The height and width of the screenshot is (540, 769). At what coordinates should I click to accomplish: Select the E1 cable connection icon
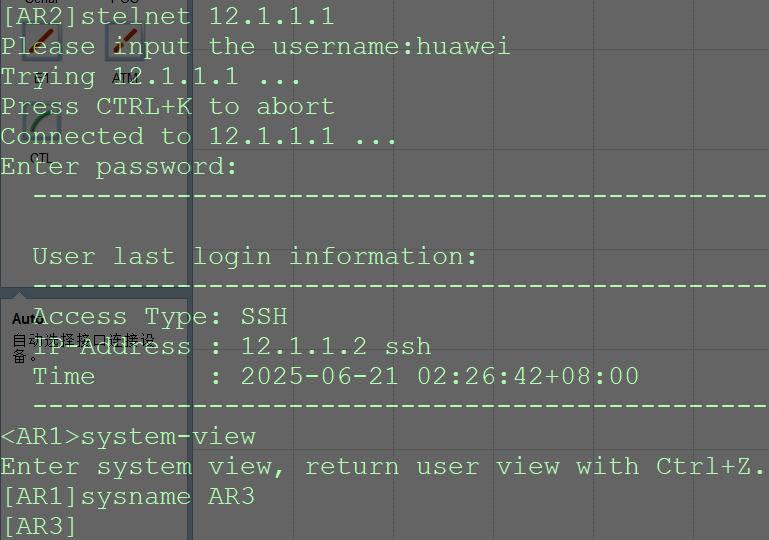click(42, 42)
